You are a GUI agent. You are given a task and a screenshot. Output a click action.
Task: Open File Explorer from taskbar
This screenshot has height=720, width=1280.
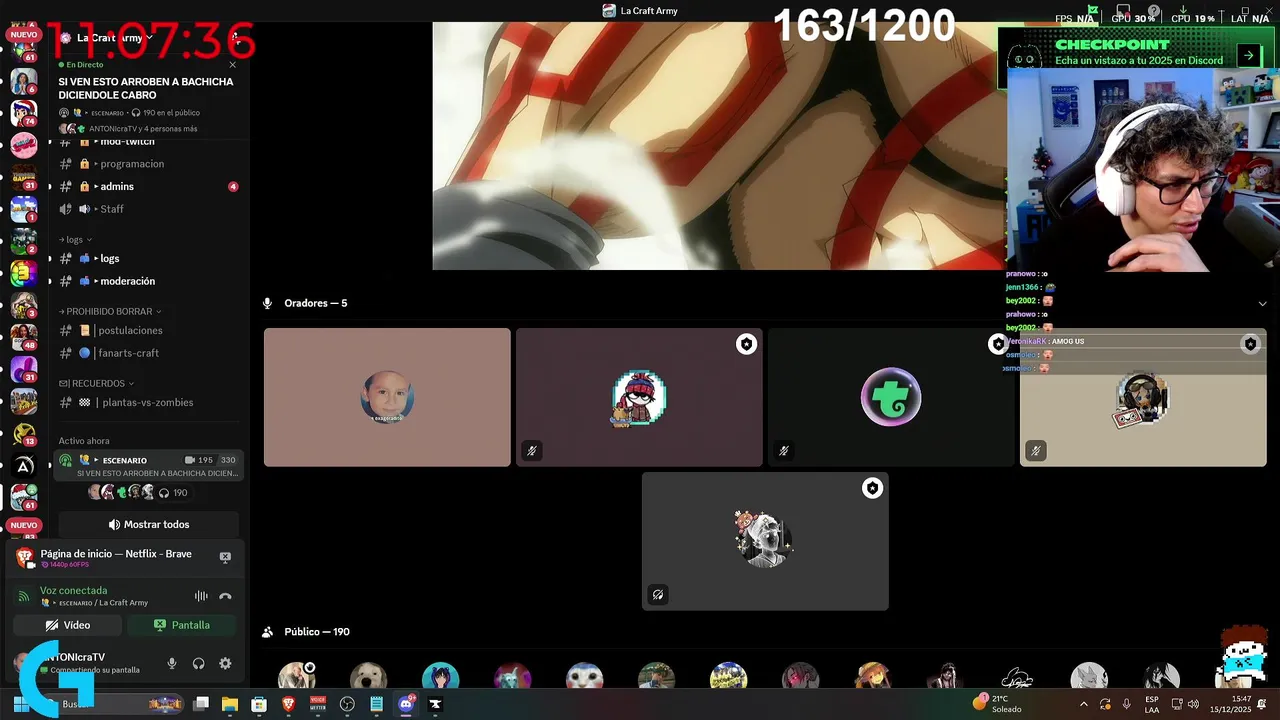coord(230,704)
